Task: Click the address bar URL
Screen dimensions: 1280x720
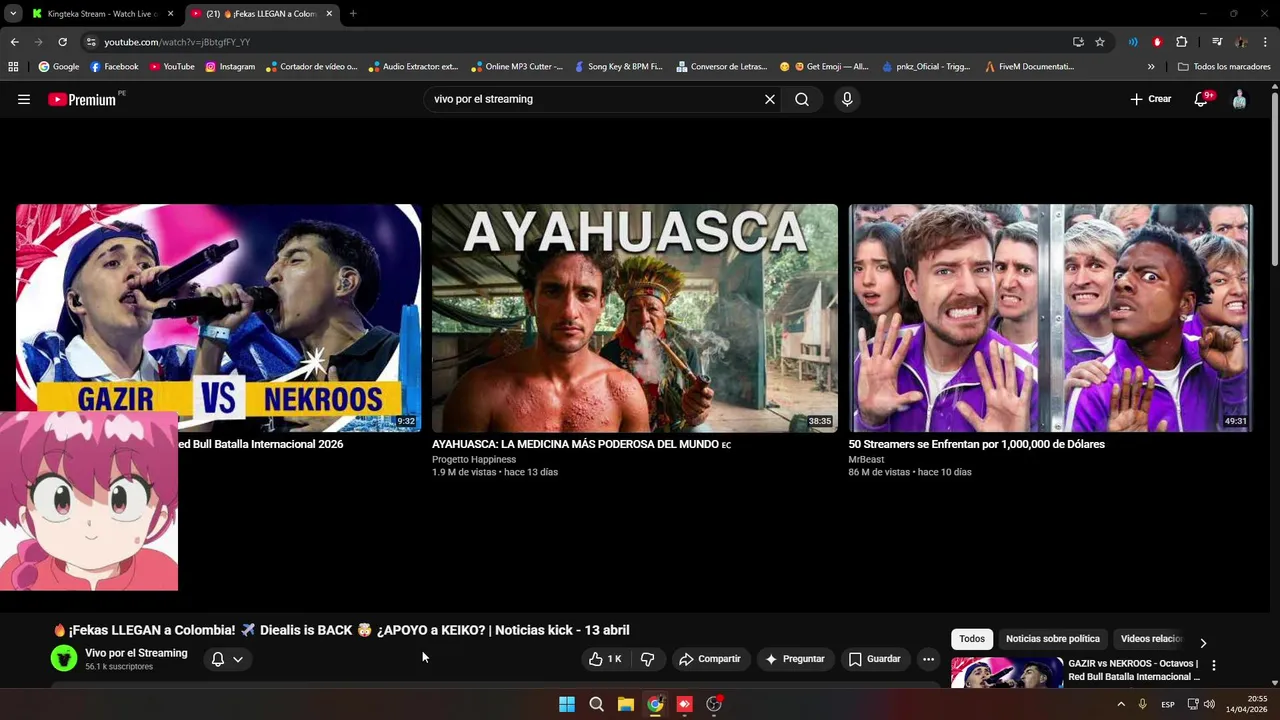Action: click(x=177, y=42)
